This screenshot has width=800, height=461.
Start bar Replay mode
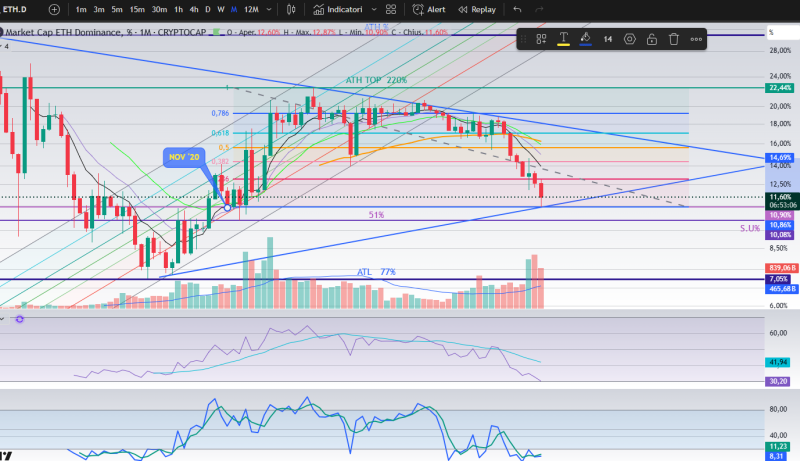click(x=476, y=9)
